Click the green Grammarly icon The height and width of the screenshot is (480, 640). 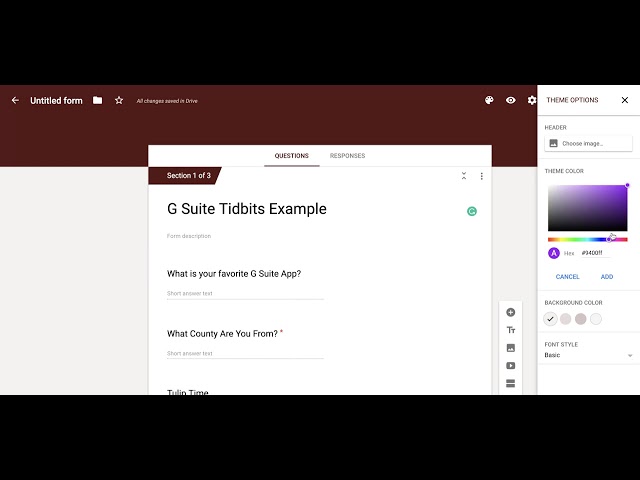(472, 211)
